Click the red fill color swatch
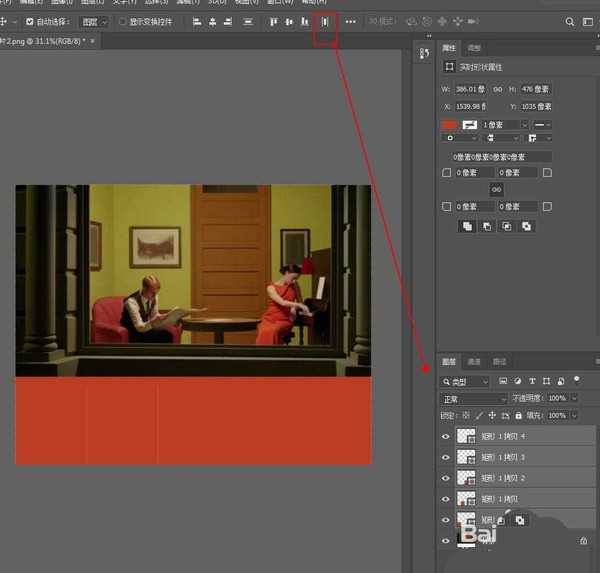The width and height of the screenshot is (600, 573). click(449, 124)
